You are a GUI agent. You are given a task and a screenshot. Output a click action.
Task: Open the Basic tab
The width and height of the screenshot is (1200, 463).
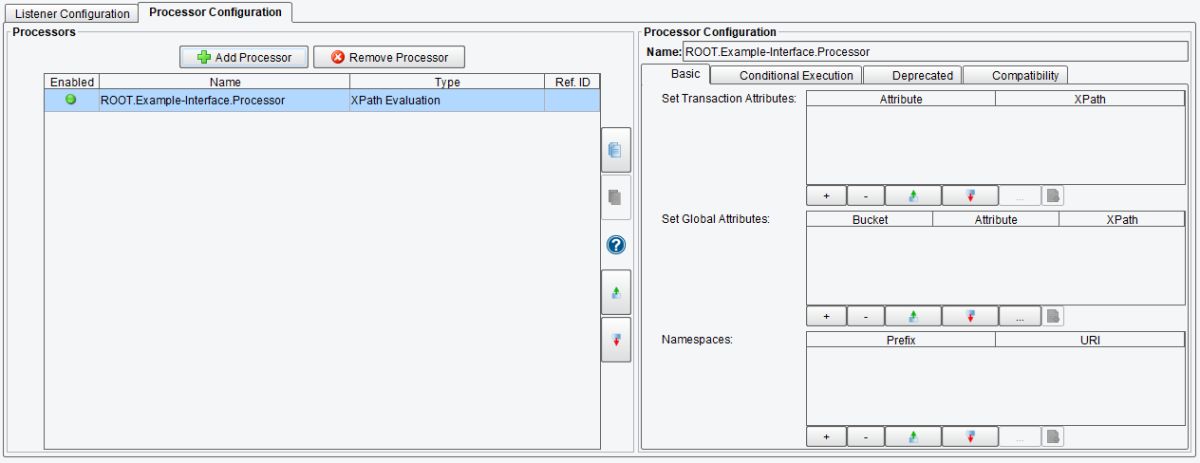(685, 75)
